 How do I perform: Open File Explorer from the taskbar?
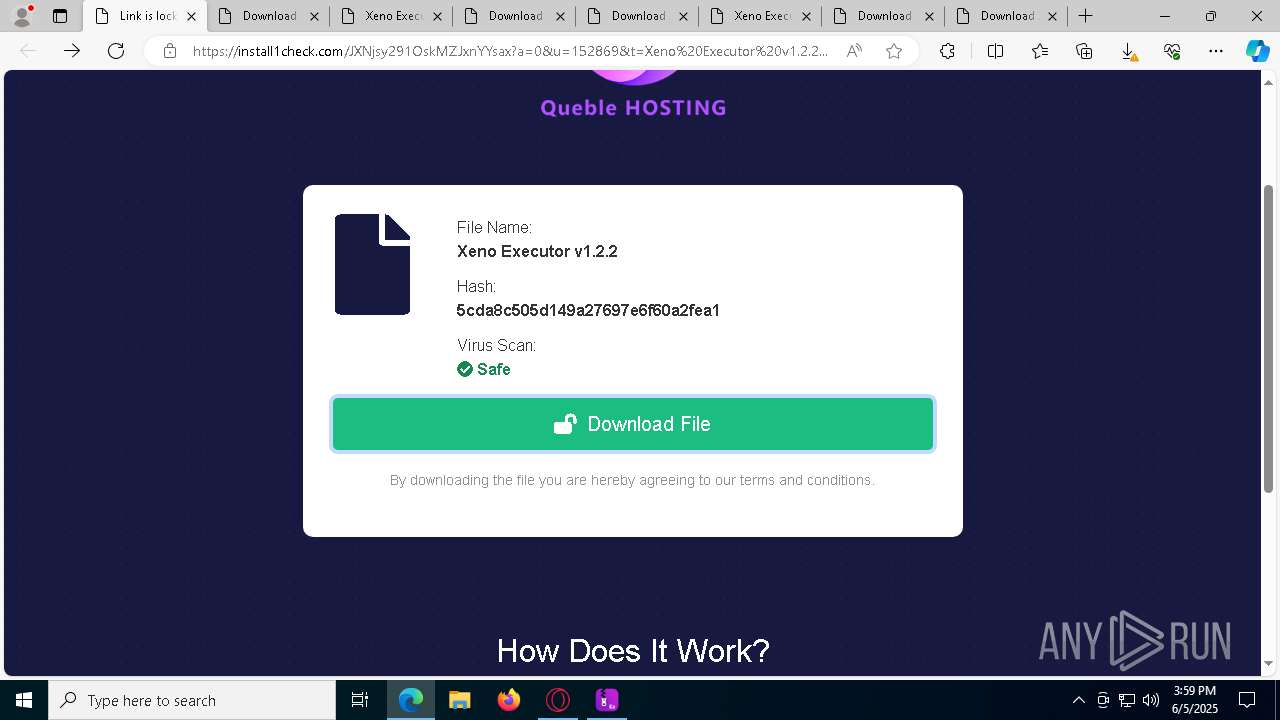click(x=460, y=700)
